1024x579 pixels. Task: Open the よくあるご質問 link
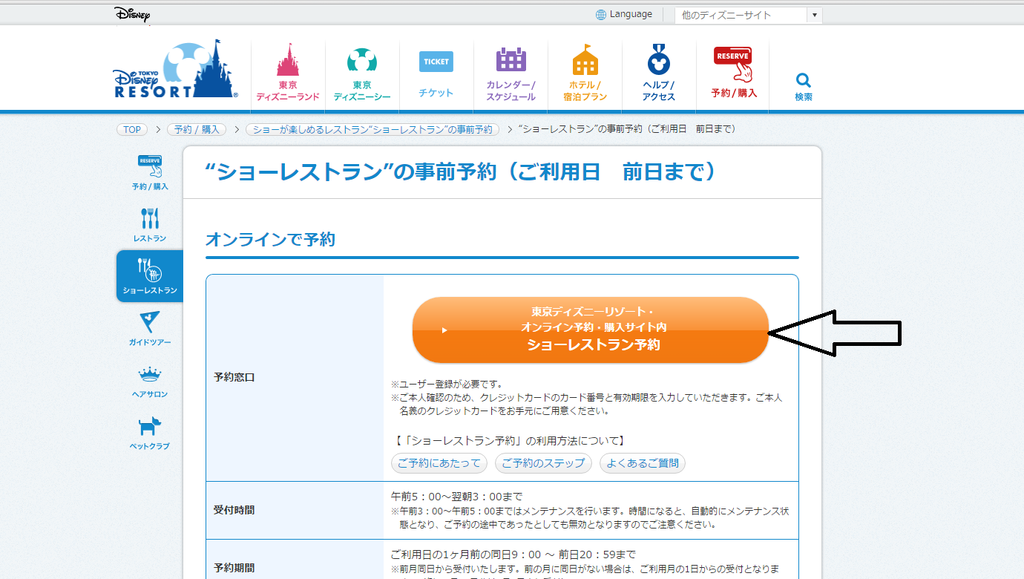pyautogui.click(x=643, y=463)
